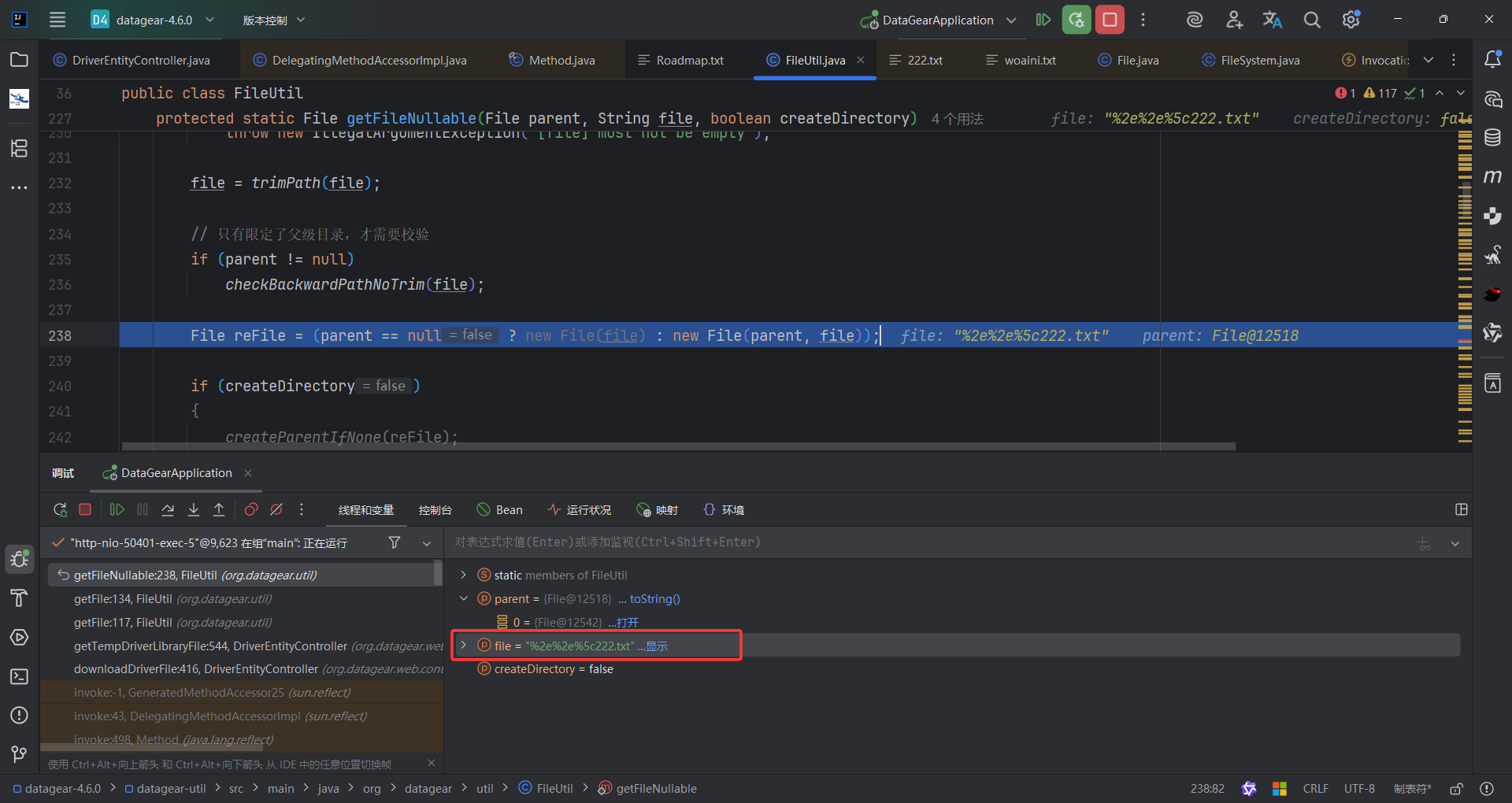Viewport: 1512px width, 803px height.
Task: Open the Project tool window folder icon
Action: pos(20,60)
